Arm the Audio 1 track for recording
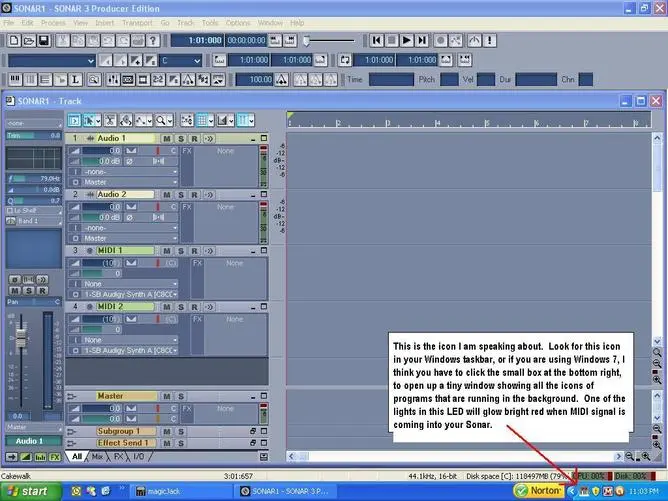This screenshot has height=501, width=668. (x=195, y=138)
